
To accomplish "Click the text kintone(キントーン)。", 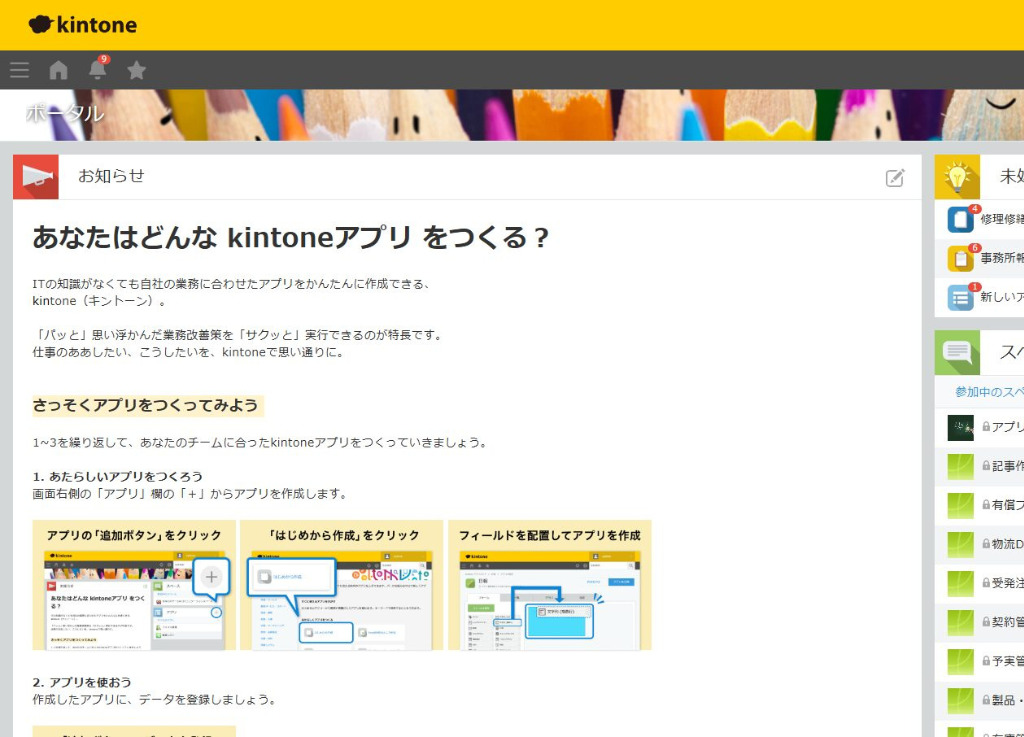I will click(x=100, y=301).
